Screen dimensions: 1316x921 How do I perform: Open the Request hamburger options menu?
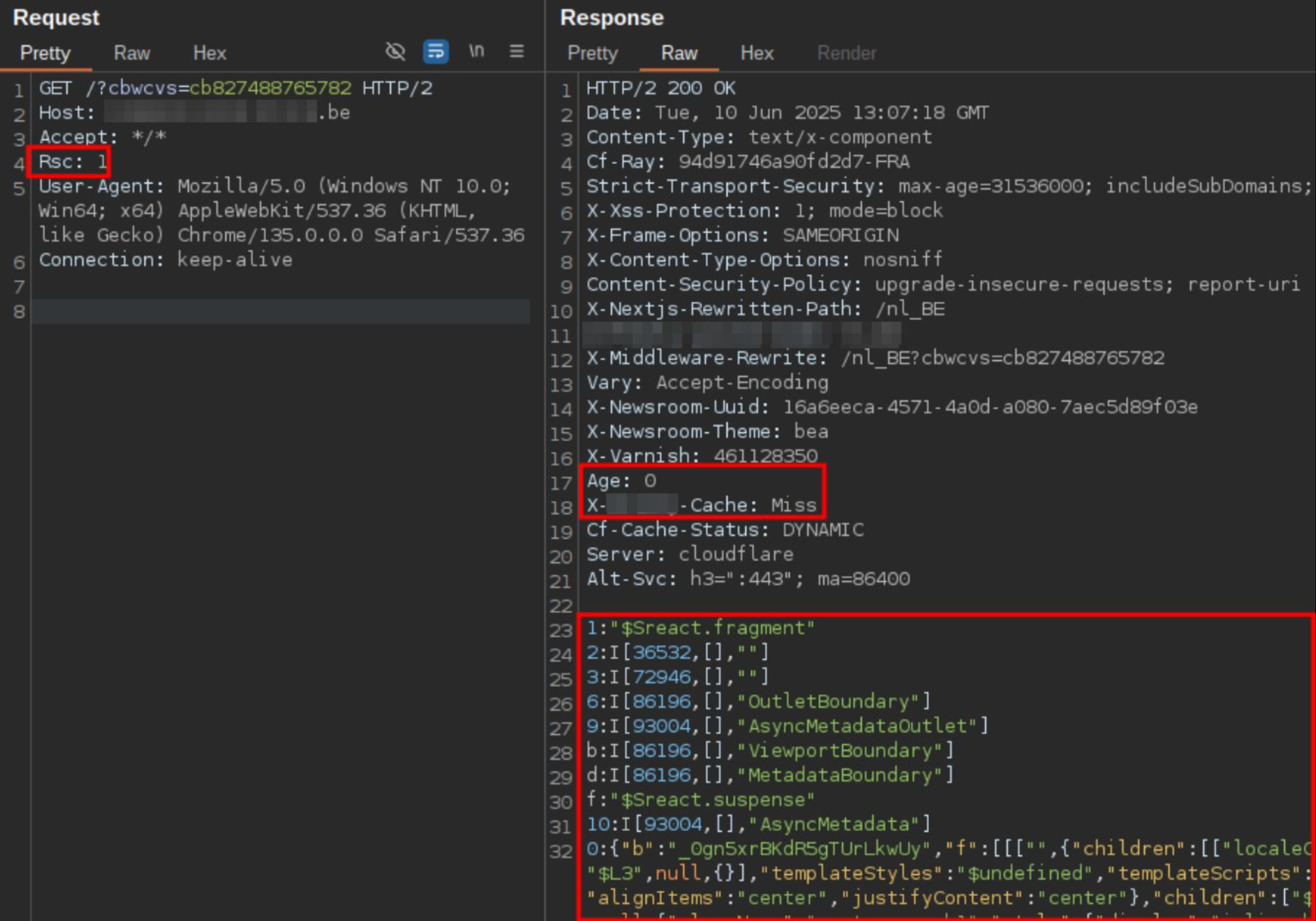[x=517, y=51]
